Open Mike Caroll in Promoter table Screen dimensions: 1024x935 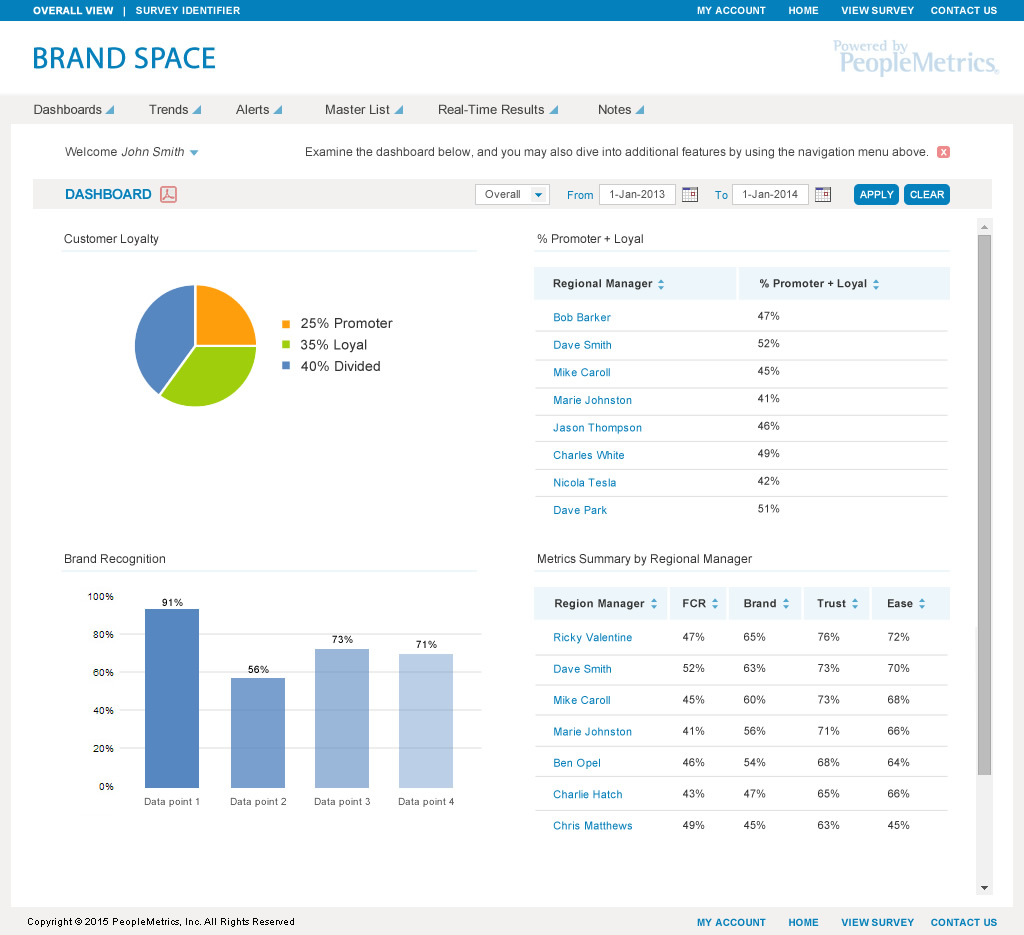pyautogui.click(x=581, y=372)
